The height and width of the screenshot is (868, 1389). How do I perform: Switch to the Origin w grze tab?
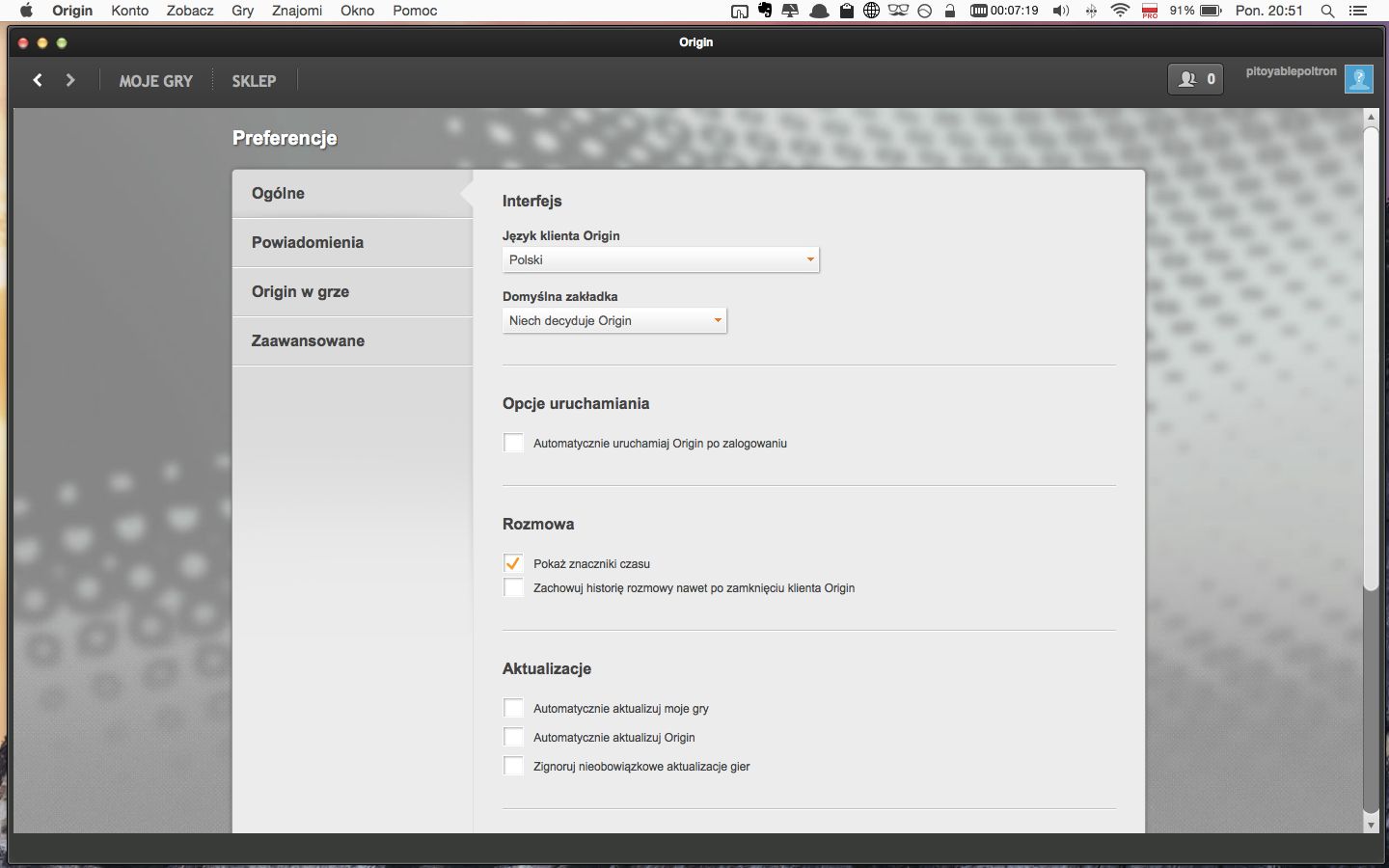click(352, 291)
